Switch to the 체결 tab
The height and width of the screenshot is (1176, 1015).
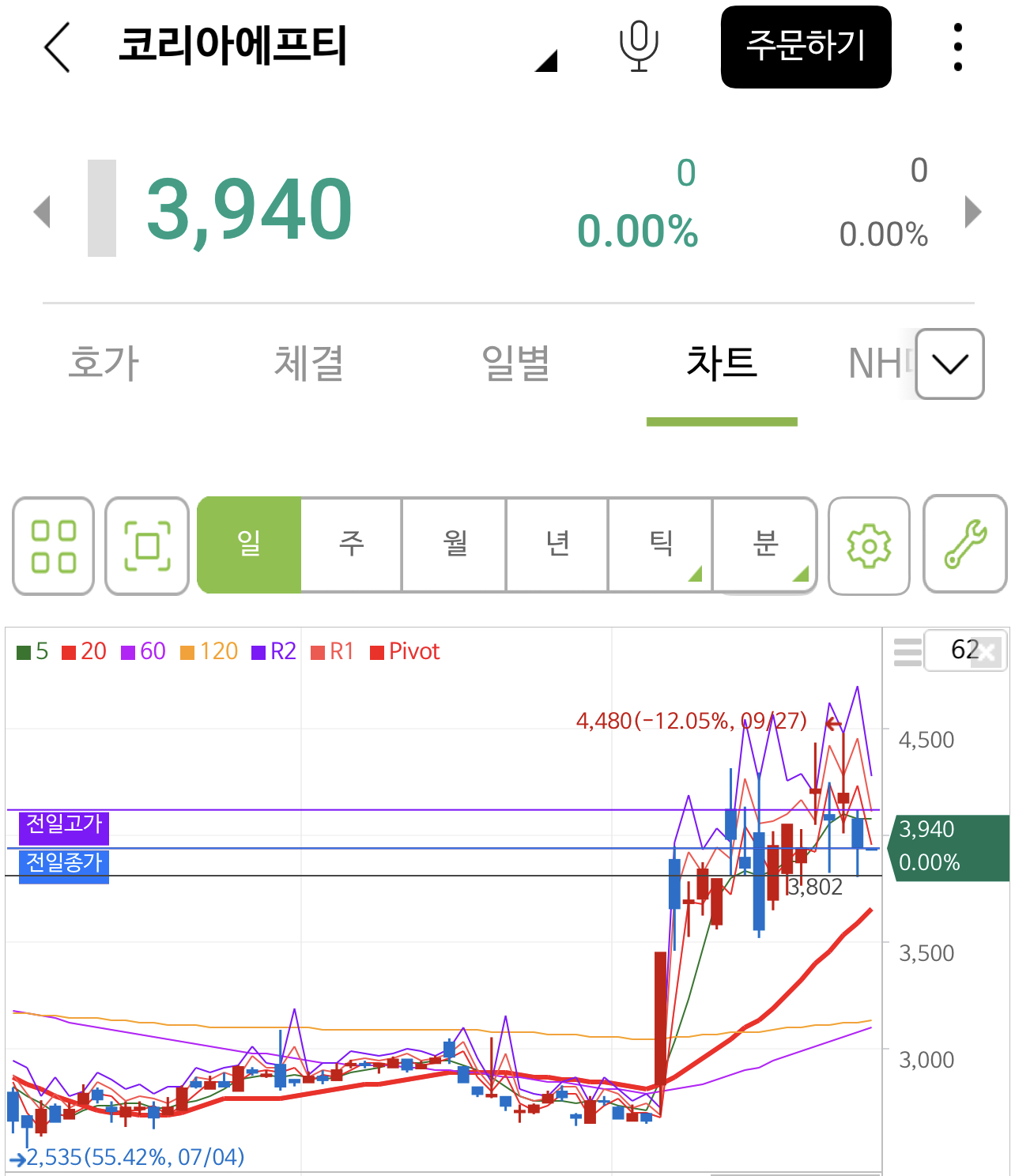pos(309,363)
